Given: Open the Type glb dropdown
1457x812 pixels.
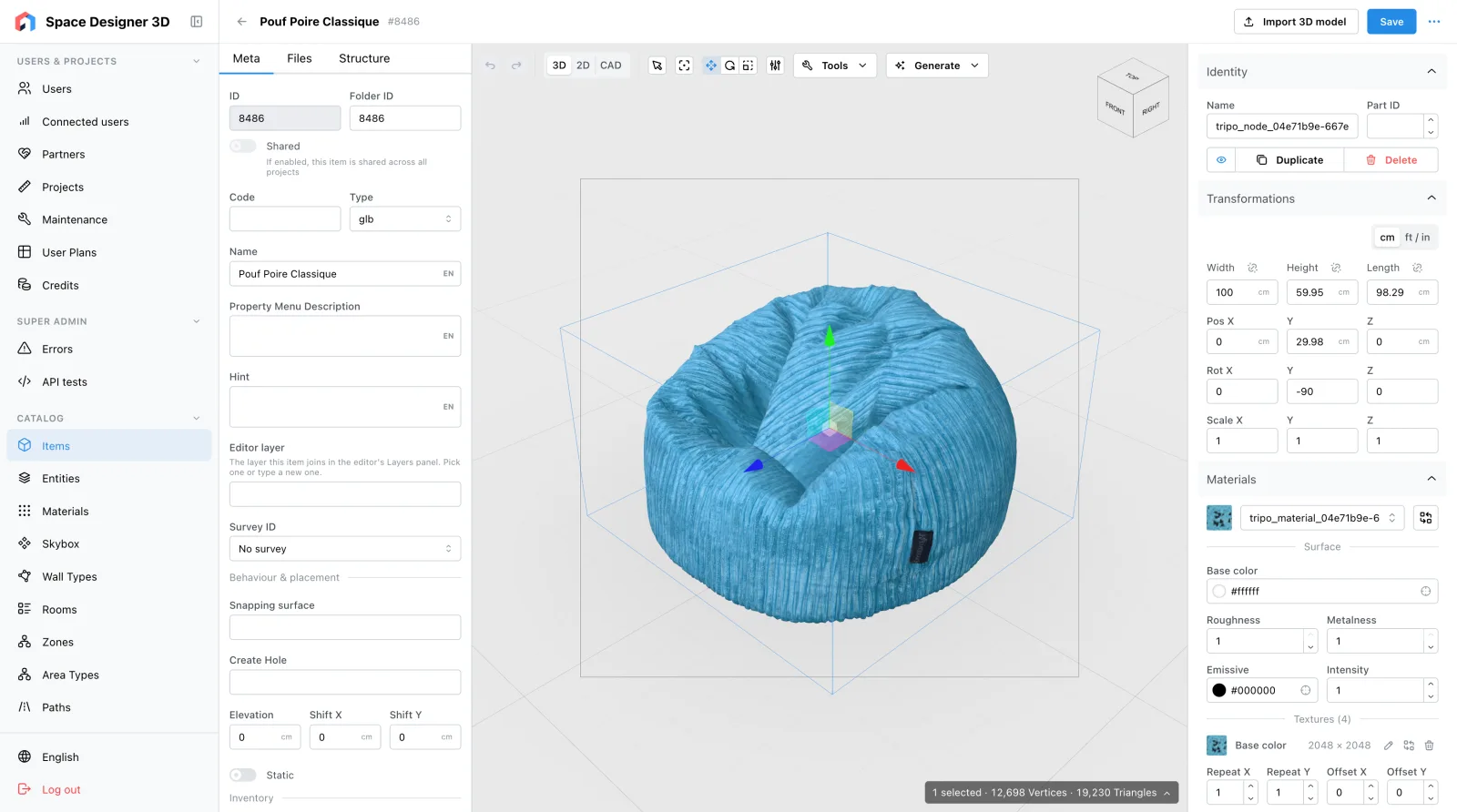Looking at the screenshot, I should (405, 219).
